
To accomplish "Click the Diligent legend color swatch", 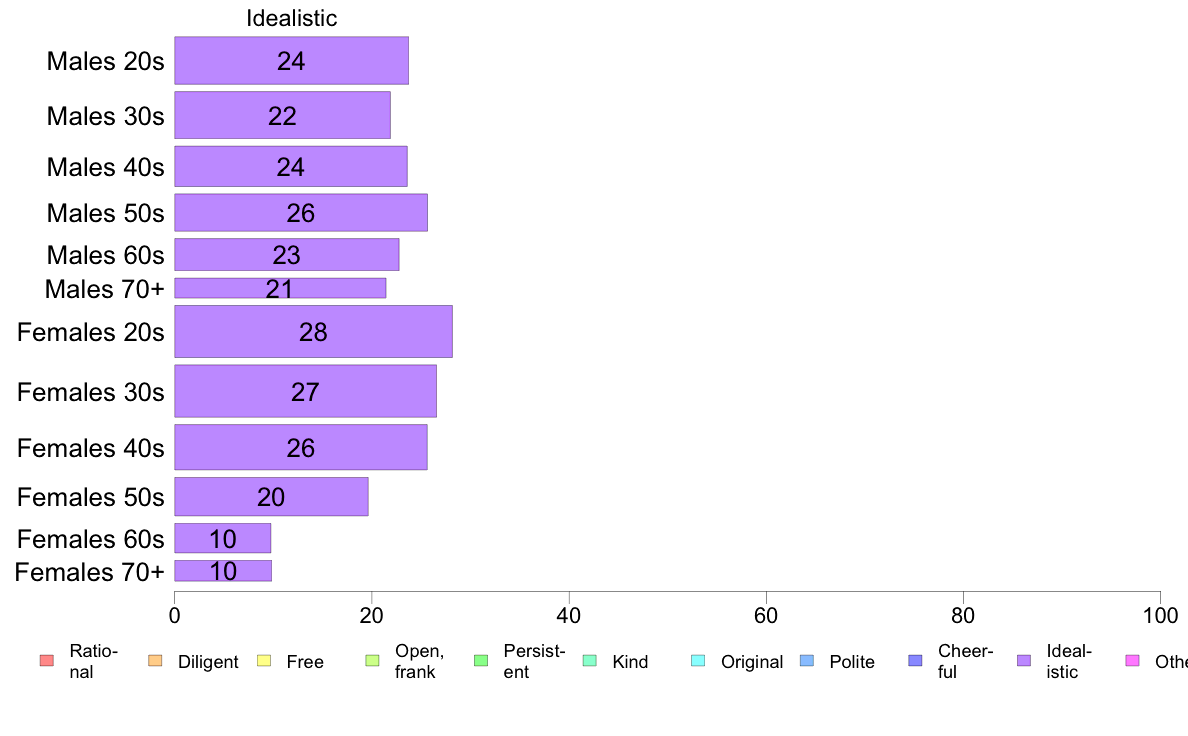I will click(x=155, y=661).
